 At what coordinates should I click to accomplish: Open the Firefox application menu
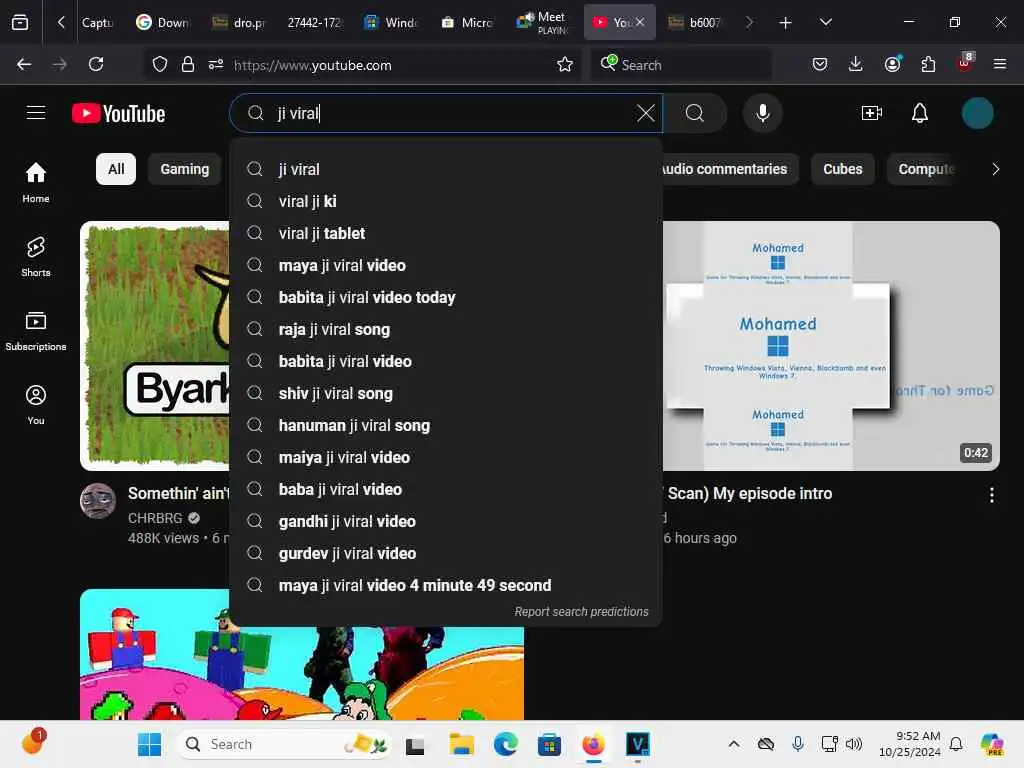tap(1000, 64)
